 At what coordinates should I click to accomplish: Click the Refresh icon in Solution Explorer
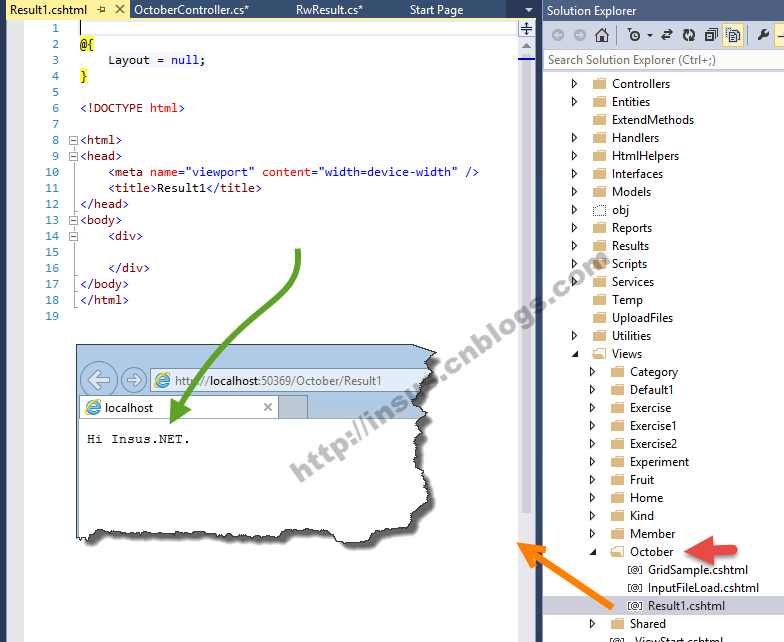pos(689,35)
